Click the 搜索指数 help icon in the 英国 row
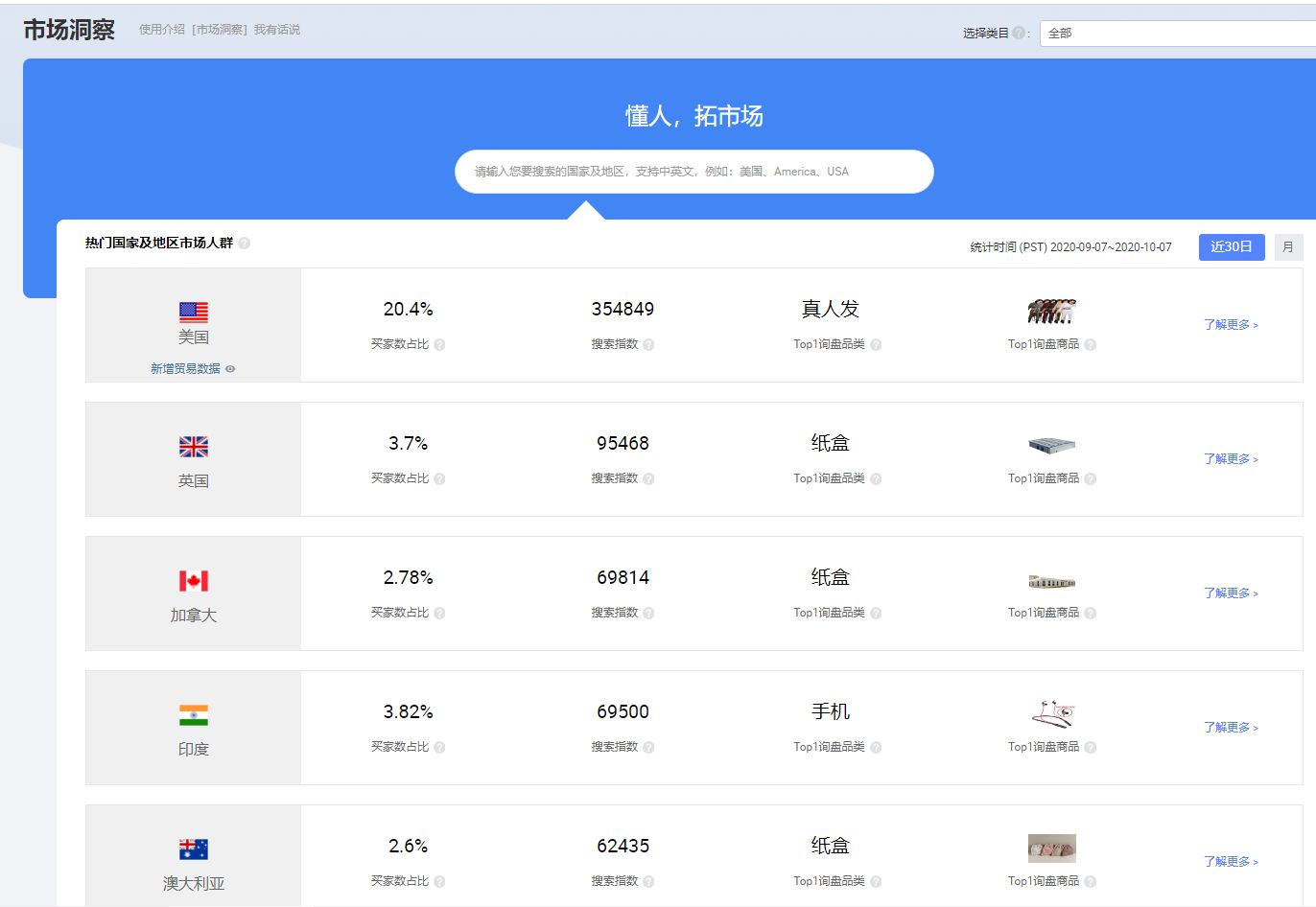This screenshot has height=907, width=1316. [648, 478]
